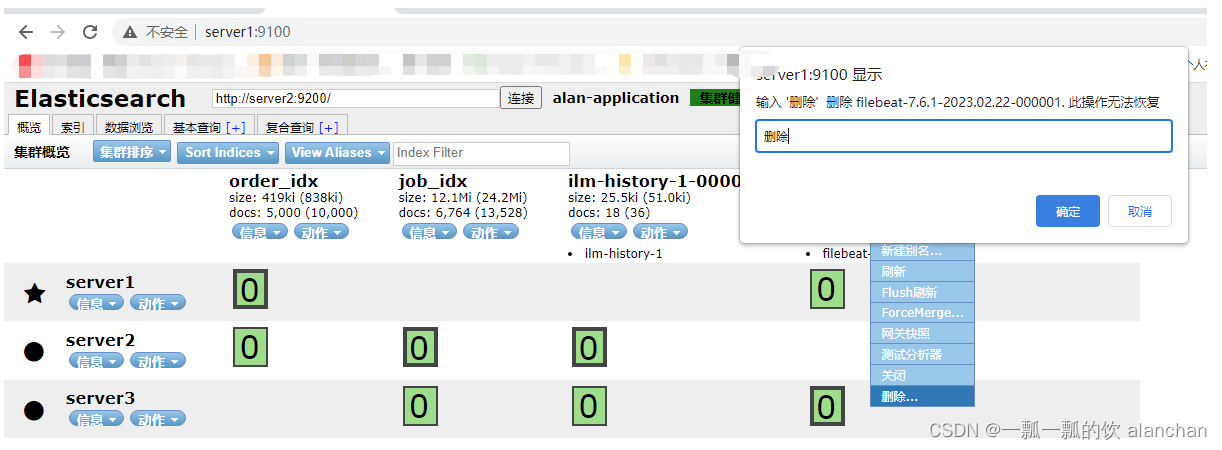
Task: Click the 连接 connect button
Action: pyautogui.click(x=521, y=98)
